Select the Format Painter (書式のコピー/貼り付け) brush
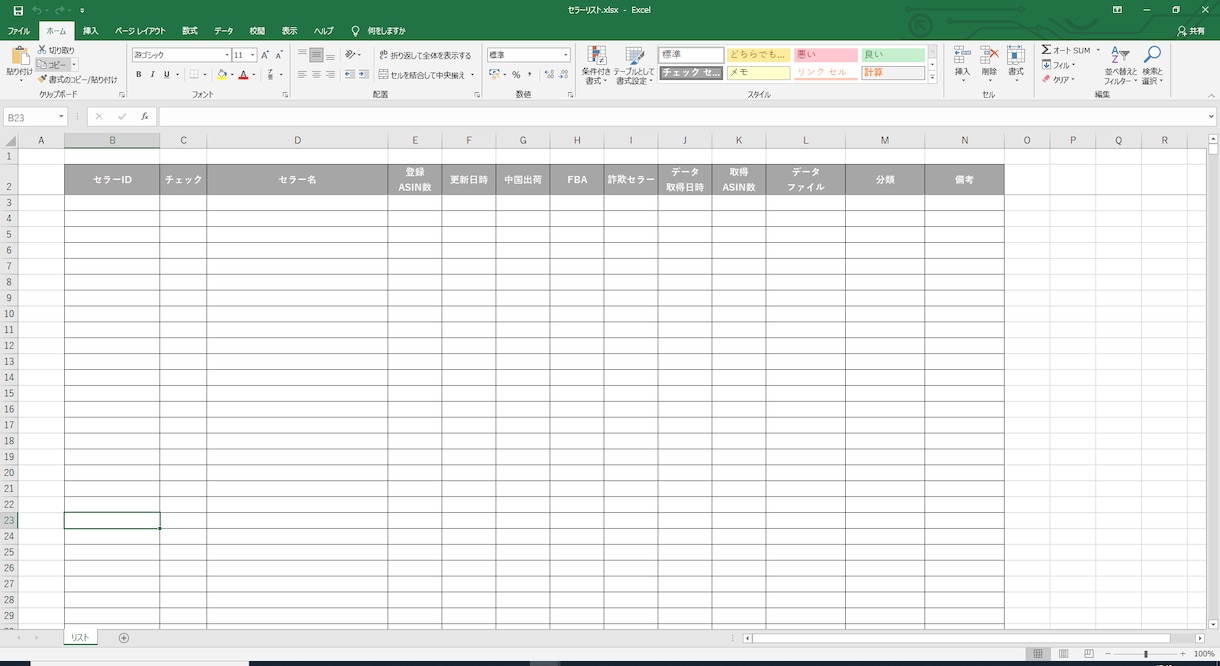 42,79
